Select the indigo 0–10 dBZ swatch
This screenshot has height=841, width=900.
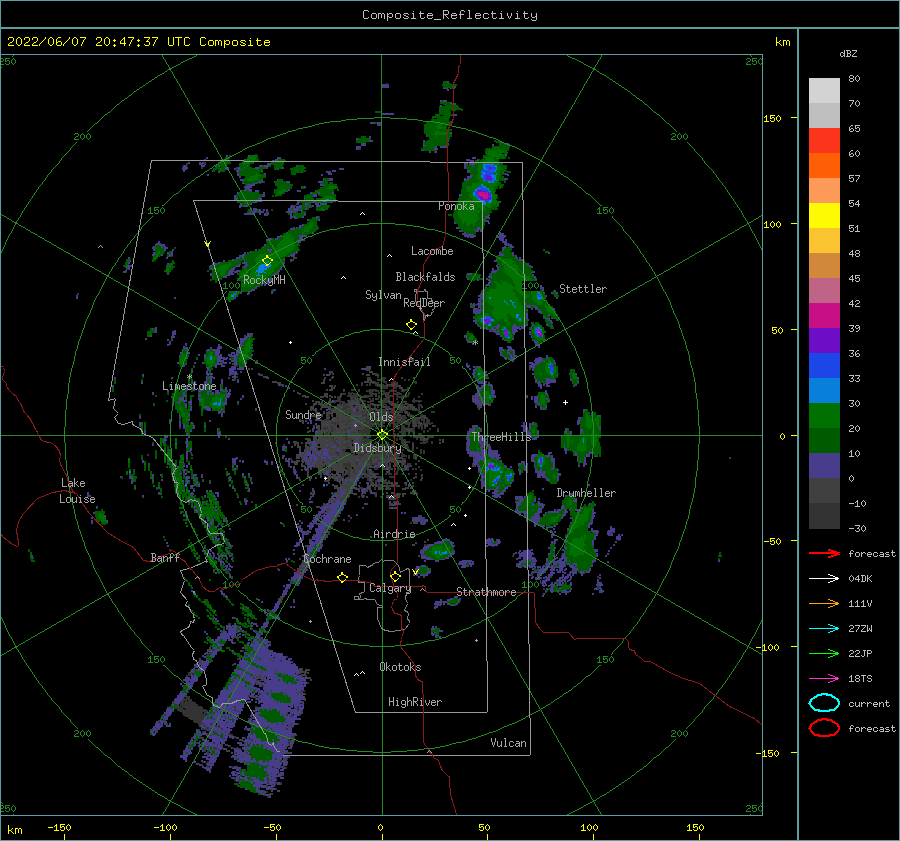point(824,465)
